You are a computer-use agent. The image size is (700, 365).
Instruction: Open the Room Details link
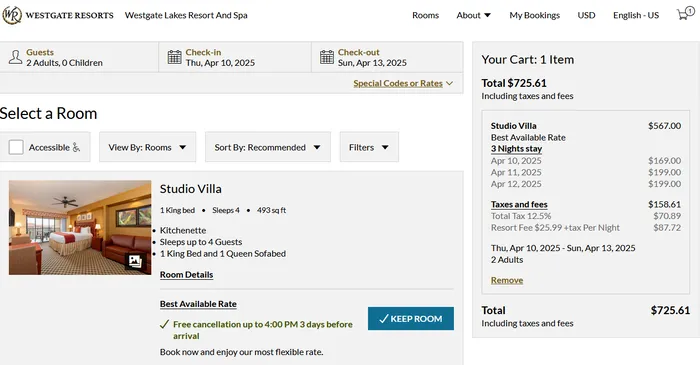pyautogui.click(x=186, y=274)
